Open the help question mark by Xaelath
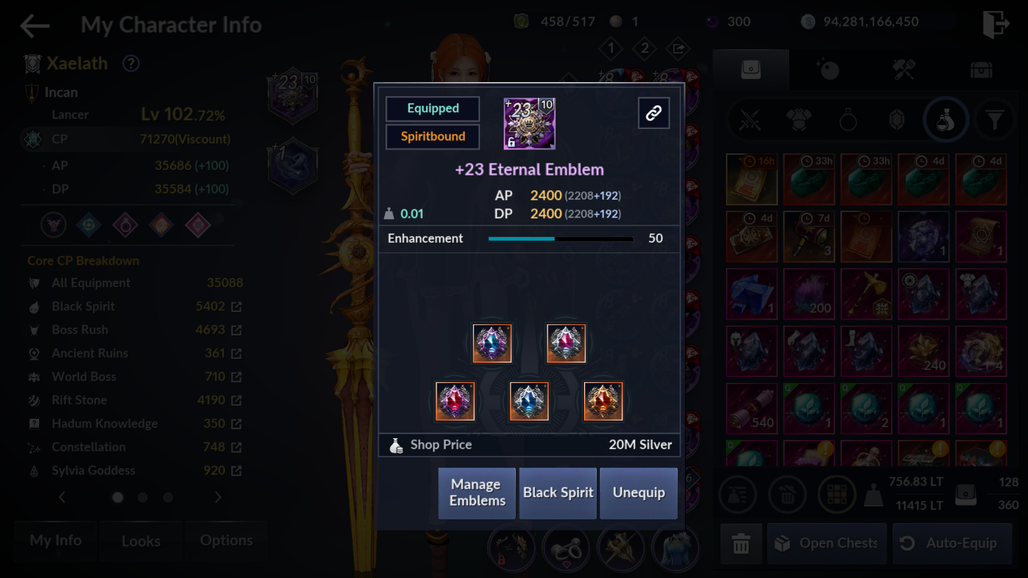 pyautogui.click(x=131, y=64)
